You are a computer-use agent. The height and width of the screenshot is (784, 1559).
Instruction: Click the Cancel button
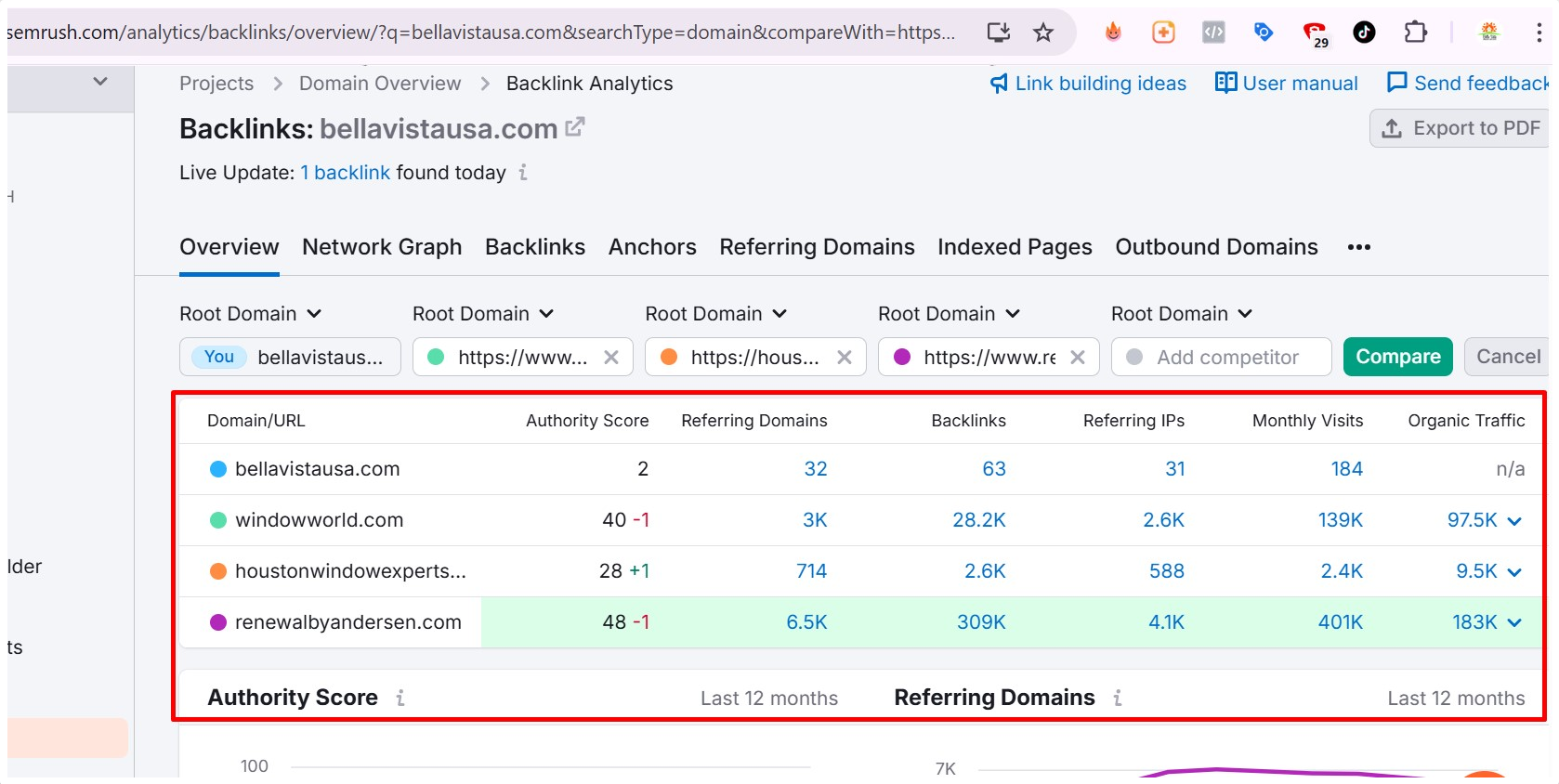(1508, 357)
